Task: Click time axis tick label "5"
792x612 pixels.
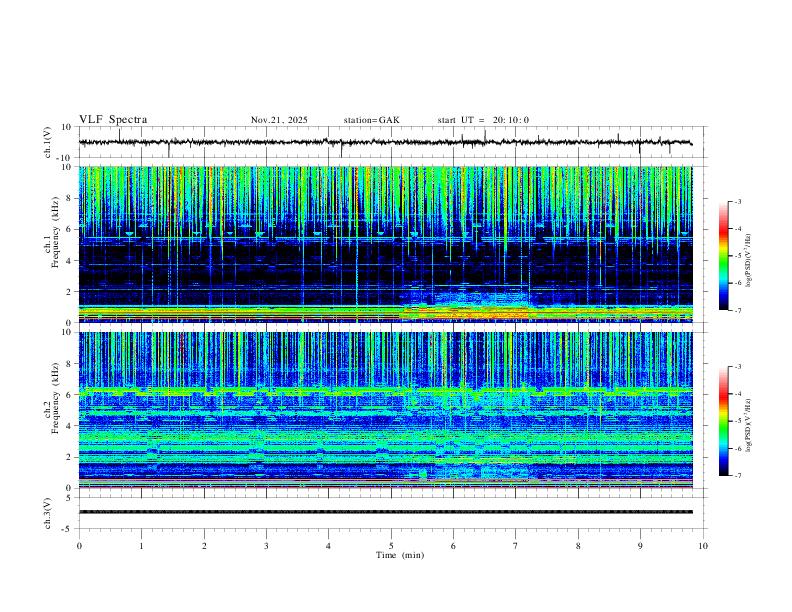Action: tap(391, 546)
